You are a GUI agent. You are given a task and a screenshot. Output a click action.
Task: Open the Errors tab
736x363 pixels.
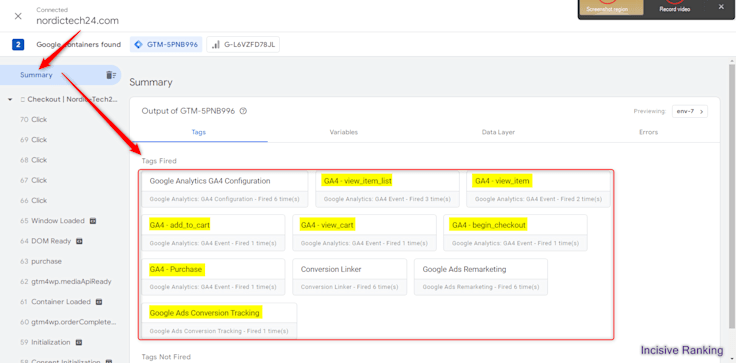click(648, 132)
